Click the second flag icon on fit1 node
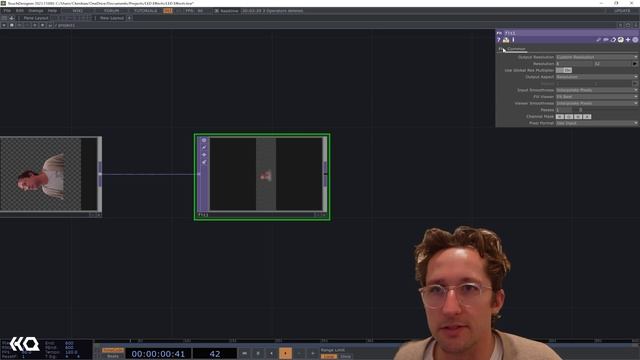The image size is (640, 360). coord(204,148)
